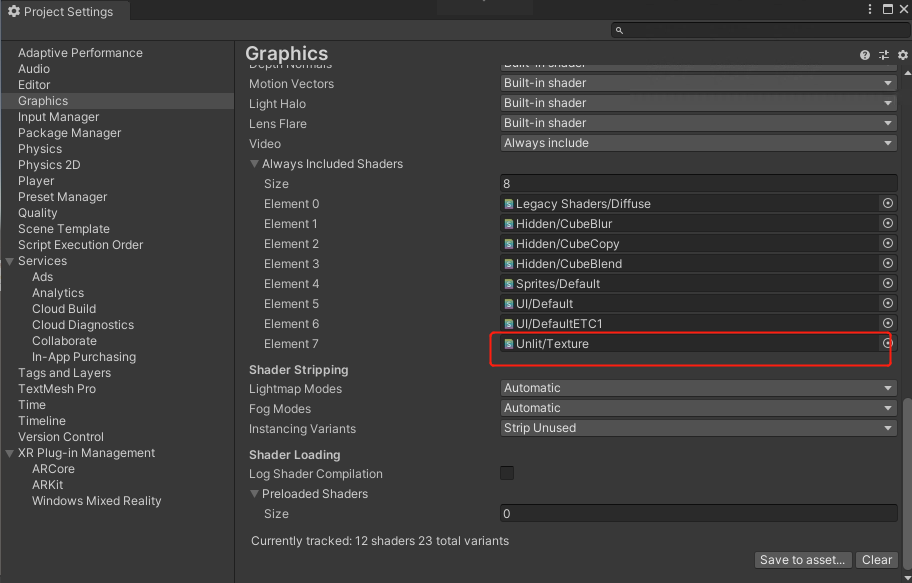Open Version Control settings
The width and height of the screenshot is (912, 583).
pyautogui.click(x=60, y=437)
